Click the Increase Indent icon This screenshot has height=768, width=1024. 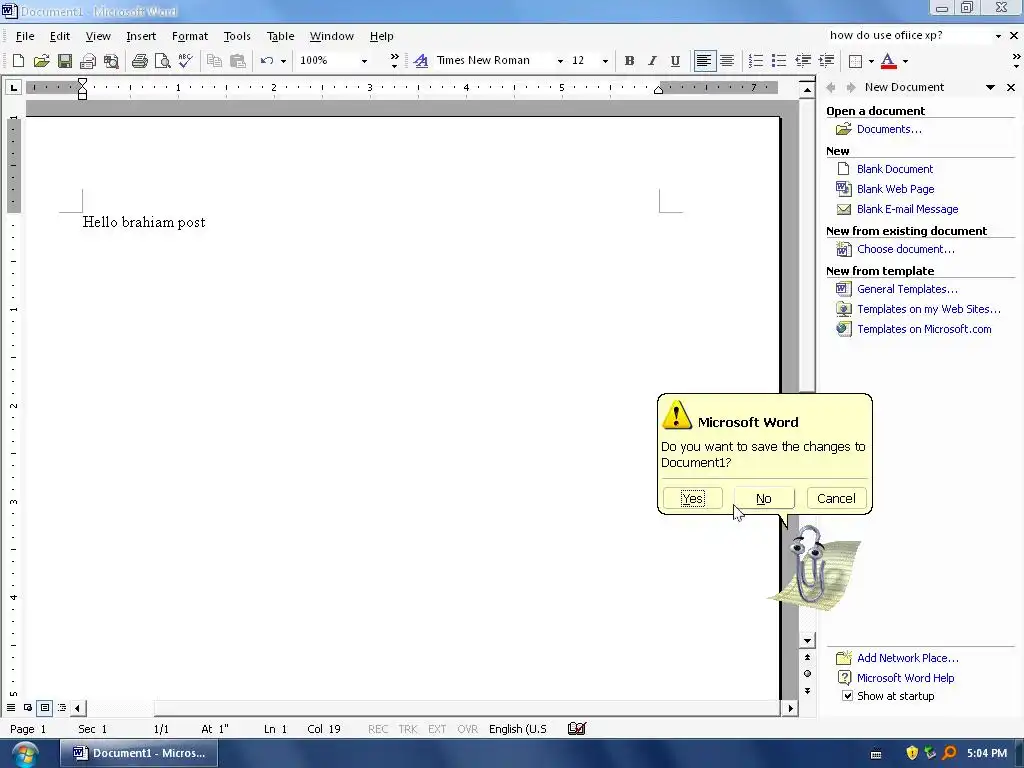tap(826, 61)
